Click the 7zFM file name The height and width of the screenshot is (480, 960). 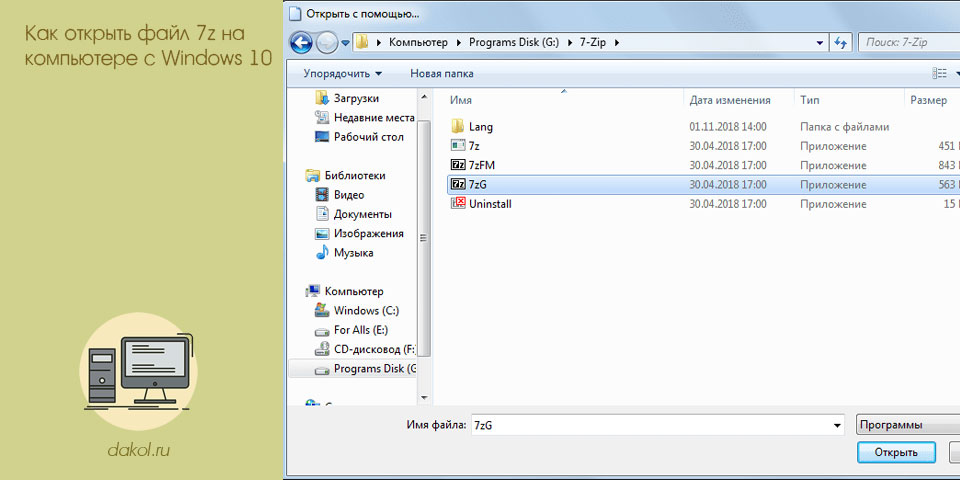coord(481,165)
